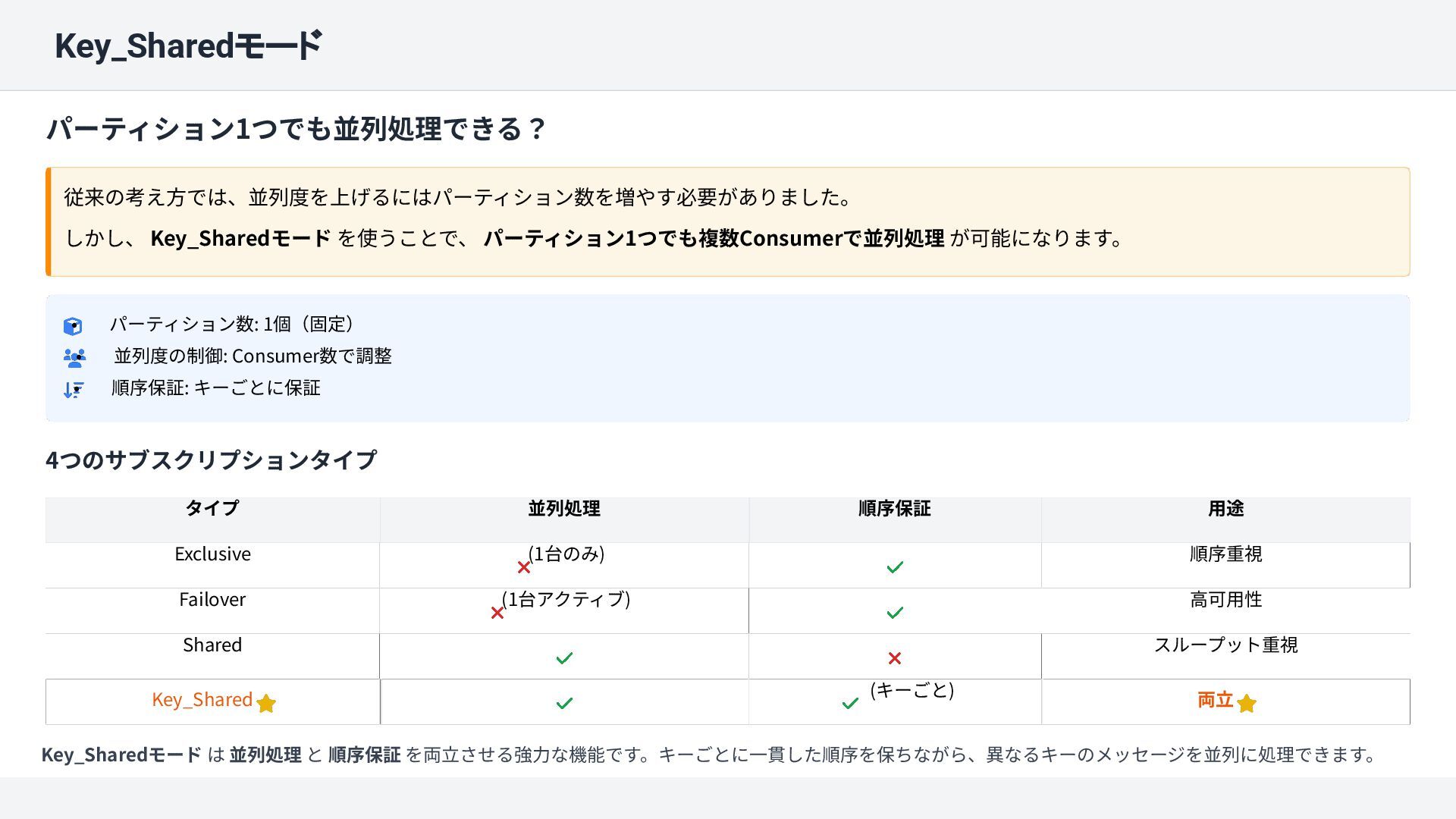Click the タイプ column header

(212, 508)
